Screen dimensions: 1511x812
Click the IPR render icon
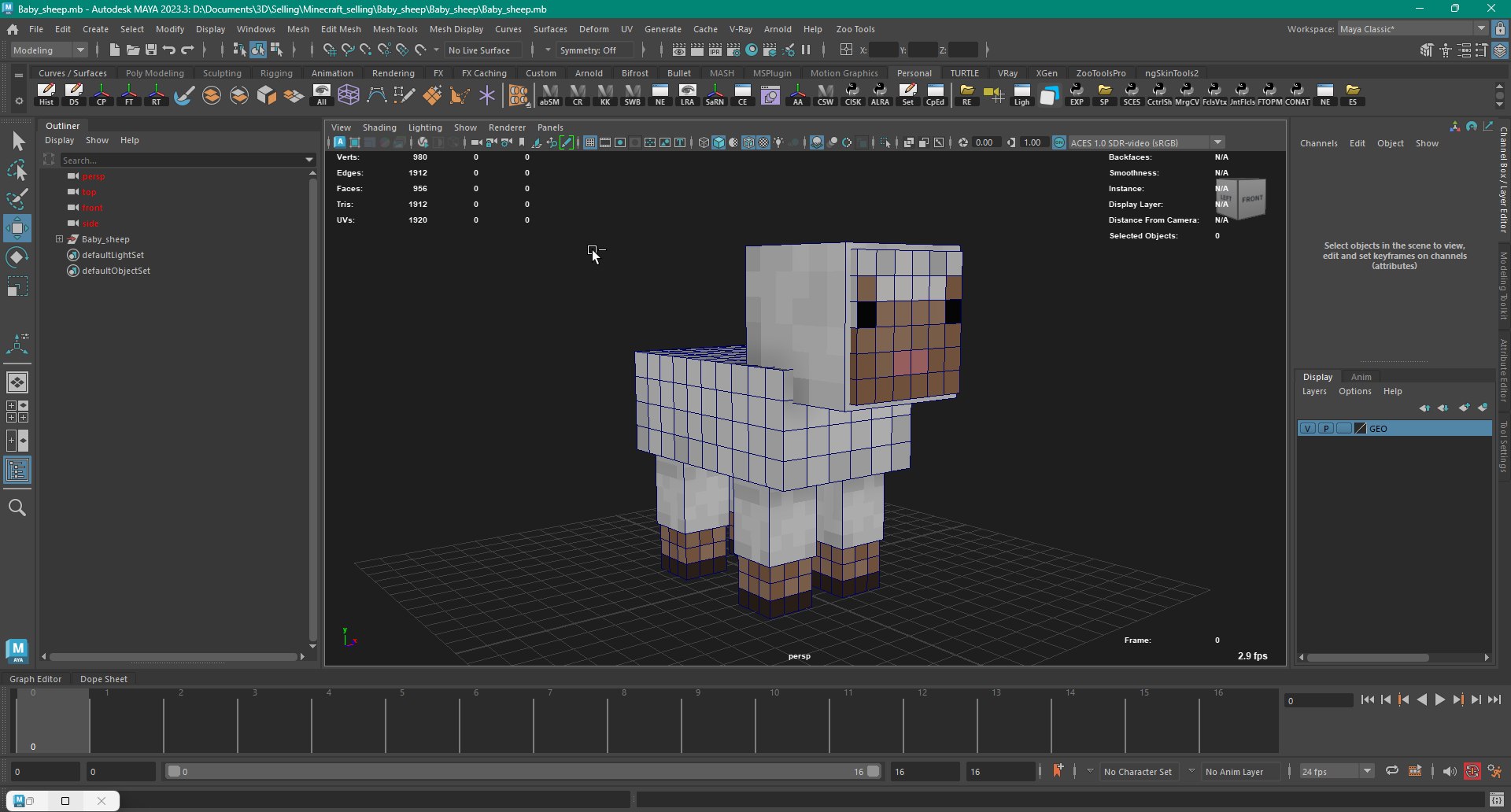[x=715, y=50]
